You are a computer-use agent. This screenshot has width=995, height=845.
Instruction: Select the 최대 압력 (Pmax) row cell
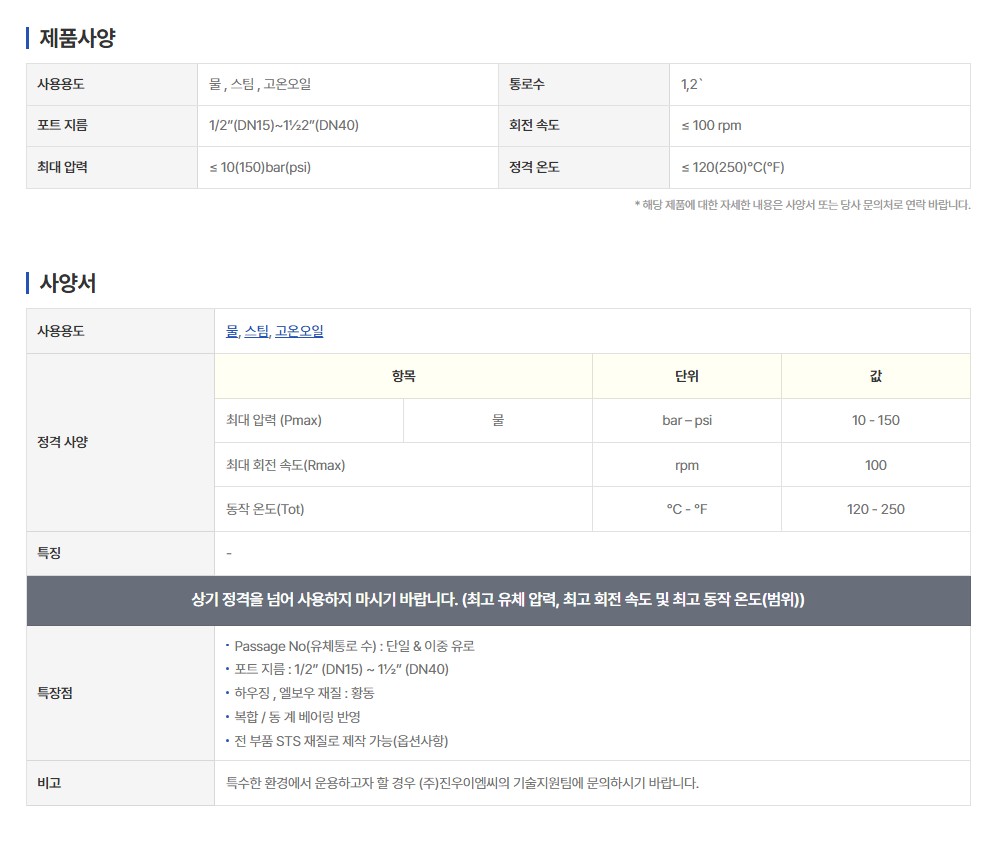pyautogui.click(x=274, y=420)
